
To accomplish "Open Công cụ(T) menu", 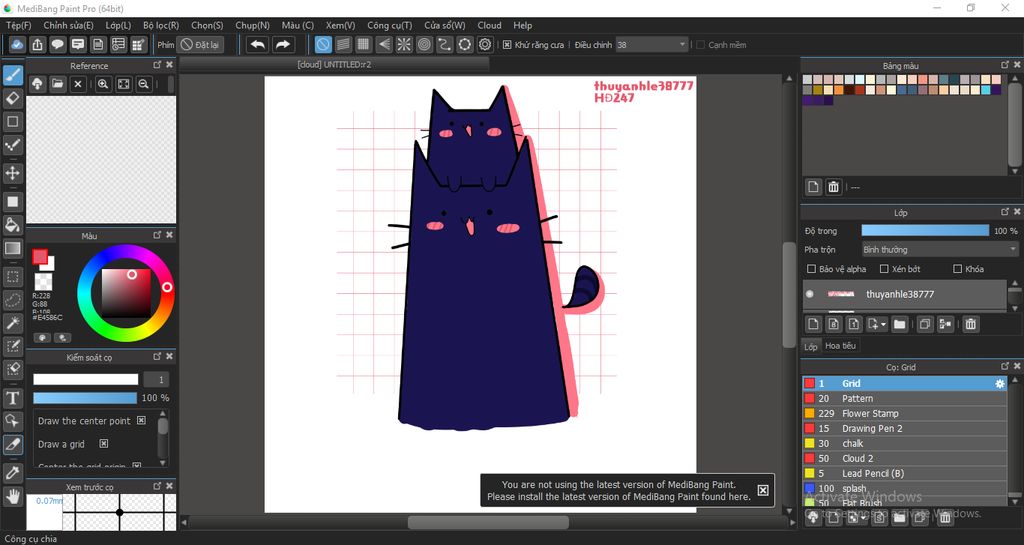I will pyautogui.click(x=389, y=25).
